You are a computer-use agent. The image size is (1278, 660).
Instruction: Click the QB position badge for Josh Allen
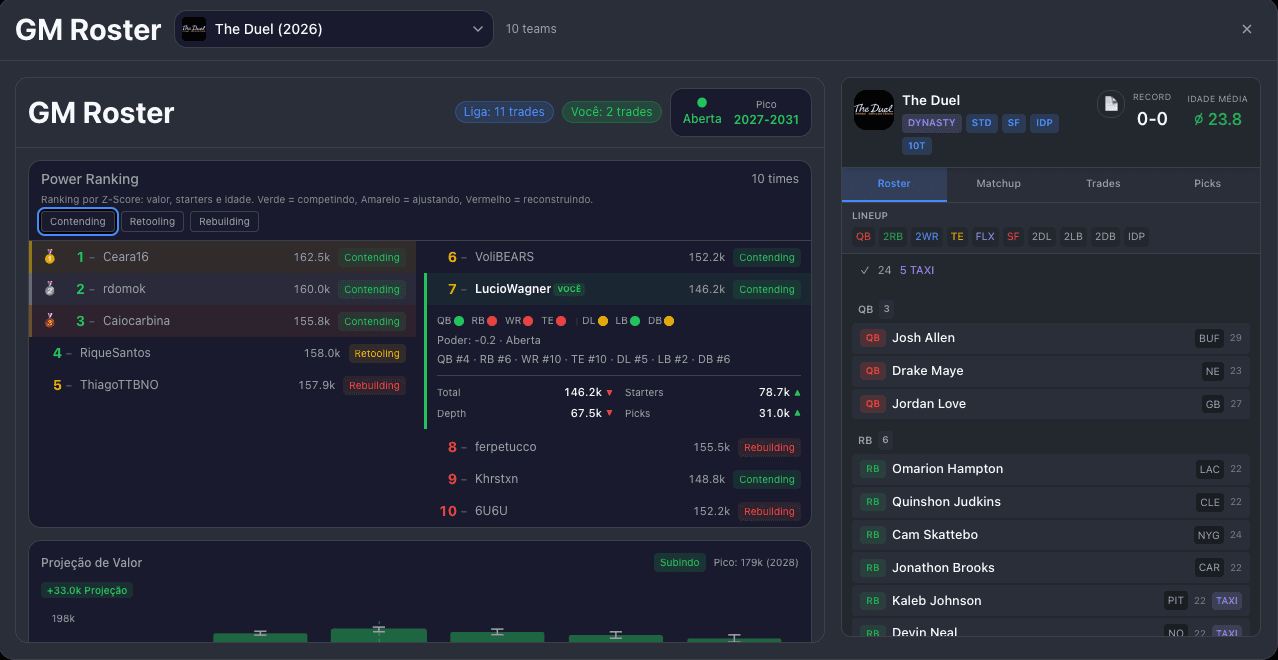[x=873, y=338]
